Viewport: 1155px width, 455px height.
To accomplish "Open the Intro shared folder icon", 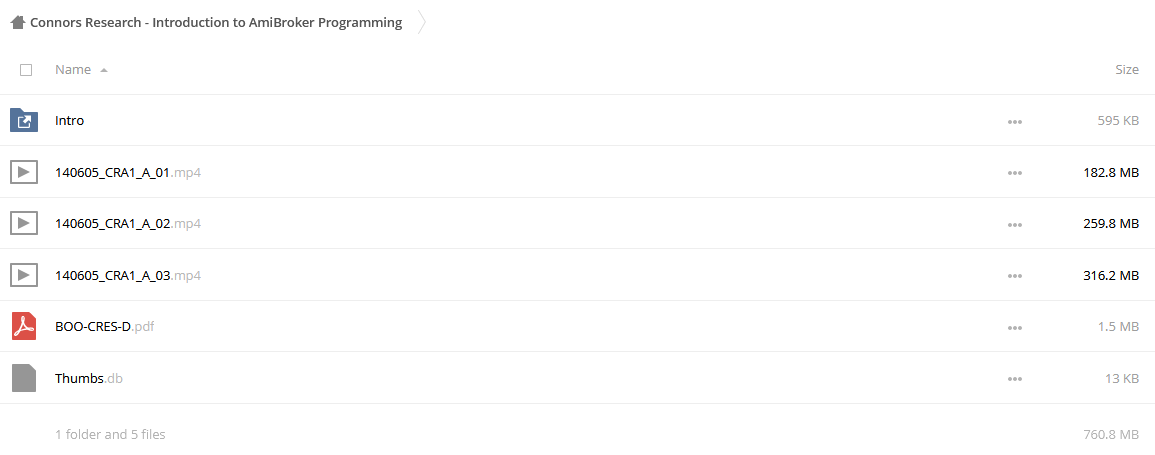I will pyautogui.click(x=24, y=120).
